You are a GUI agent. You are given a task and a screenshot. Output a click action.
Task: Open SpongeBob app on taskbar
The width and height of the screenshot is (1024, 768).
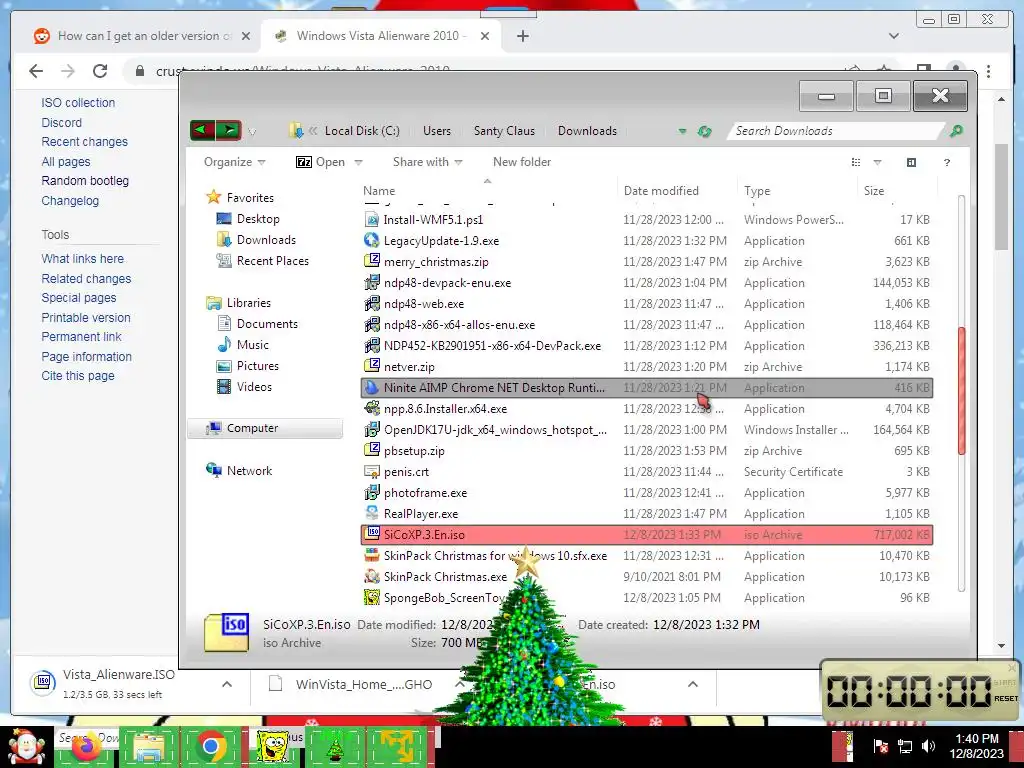(x=272, y=747)
